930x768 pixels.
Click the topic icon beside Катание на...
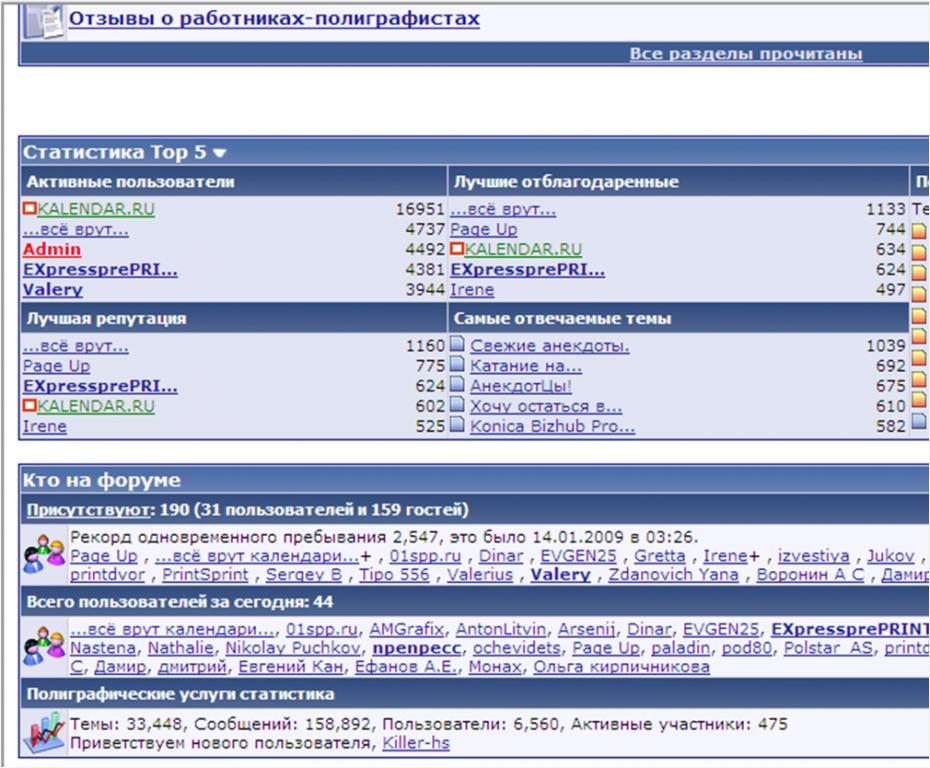click(458, 367)
